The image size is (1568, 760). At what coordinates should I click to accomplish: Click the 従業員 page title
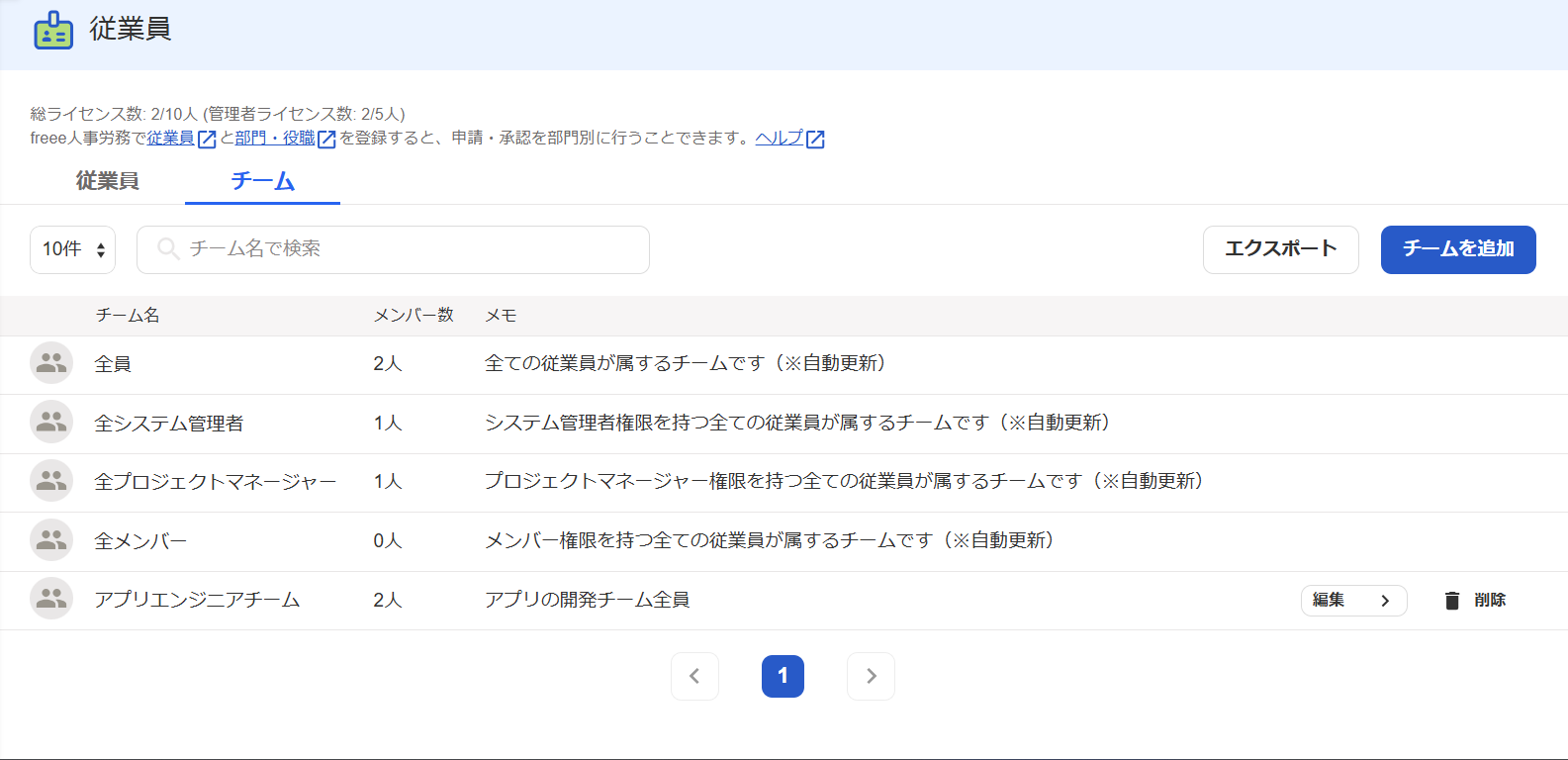(131, 29)
